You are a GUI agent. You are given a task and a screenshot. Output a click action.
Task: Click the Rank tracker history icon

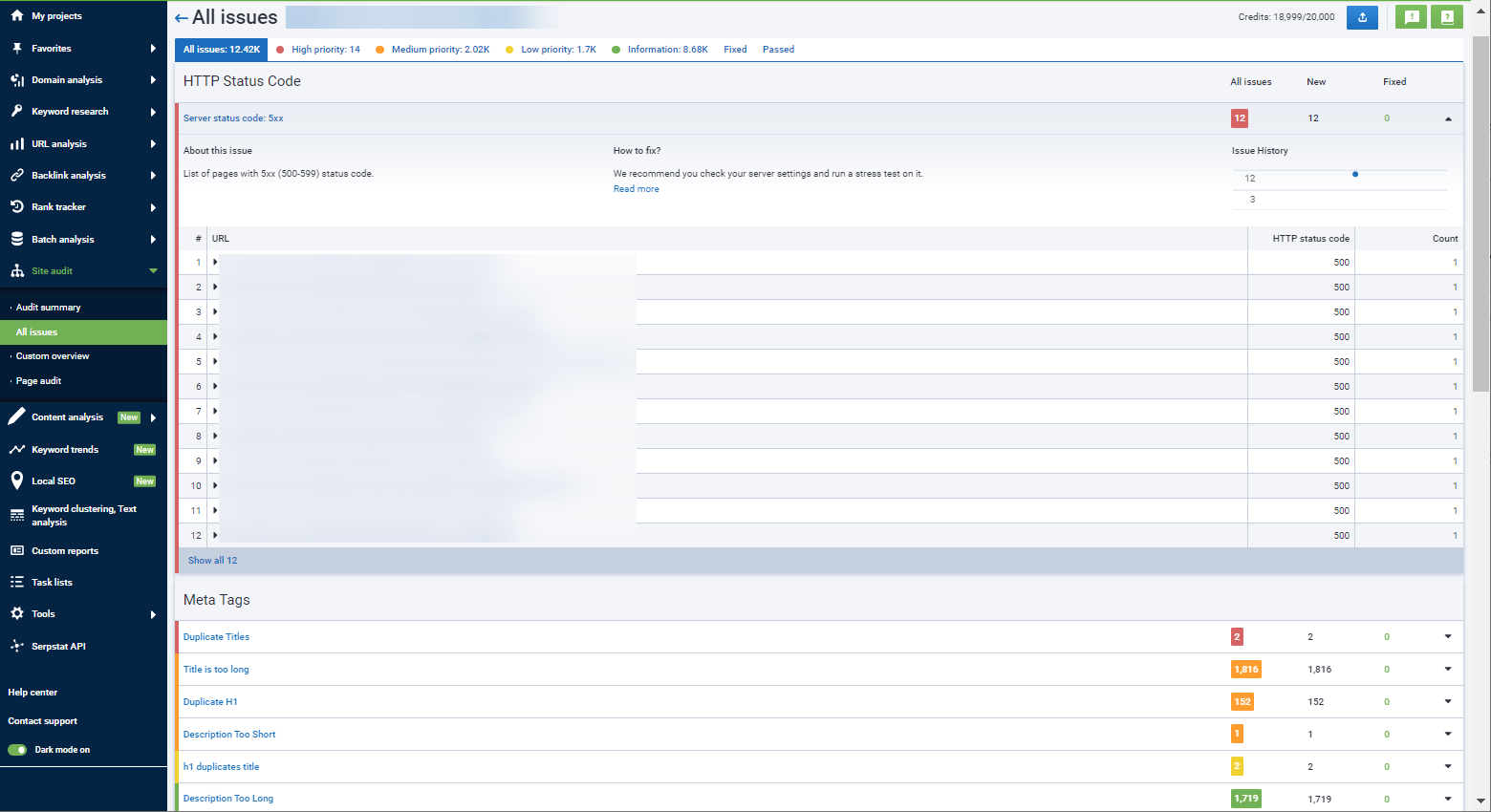16,207
